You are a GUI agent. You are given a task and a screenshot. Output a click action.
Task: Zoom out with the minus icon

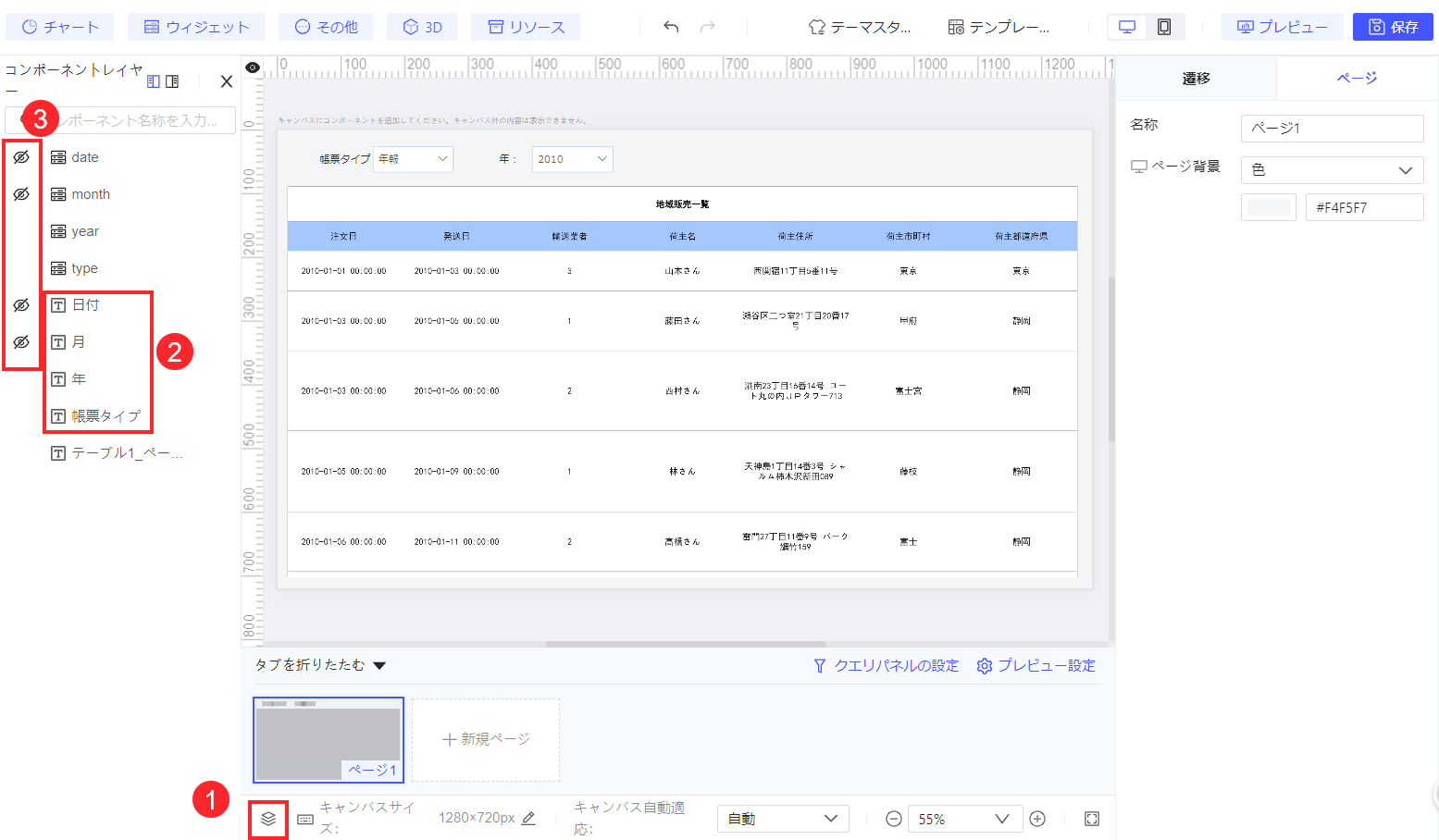(x=894, y=819)
